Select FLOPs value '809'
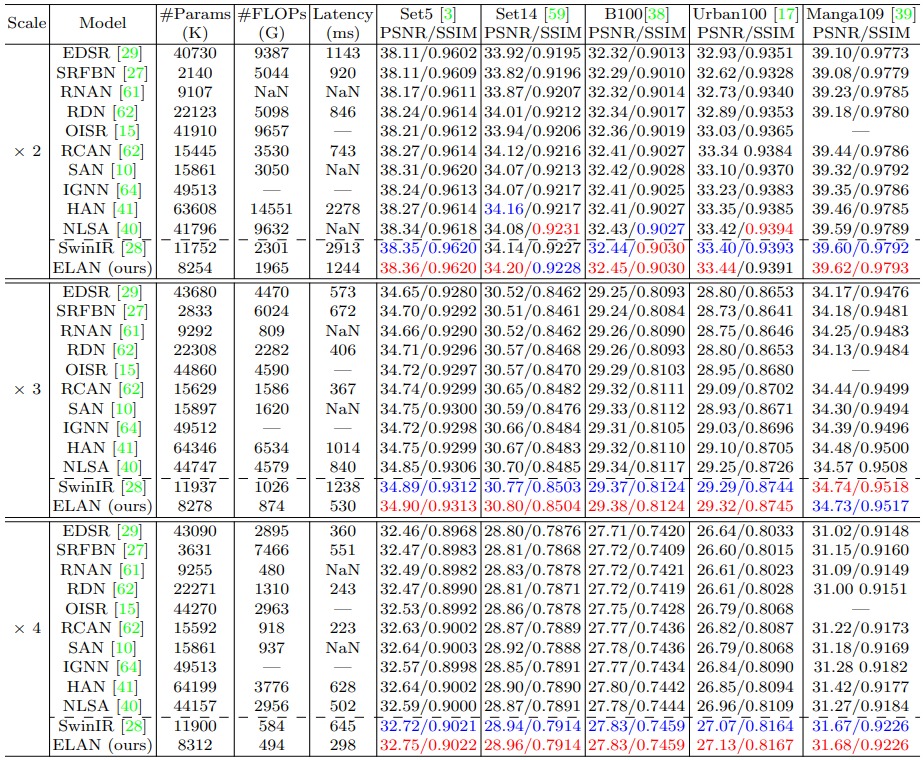The image size is (924, 760). coord(272,331)
